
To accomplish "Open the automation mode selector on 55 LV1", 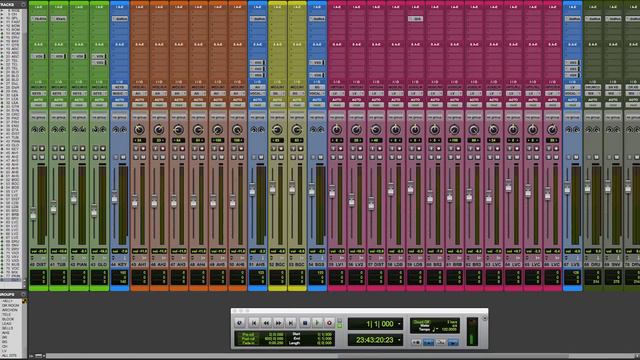I will coord(336,105).
